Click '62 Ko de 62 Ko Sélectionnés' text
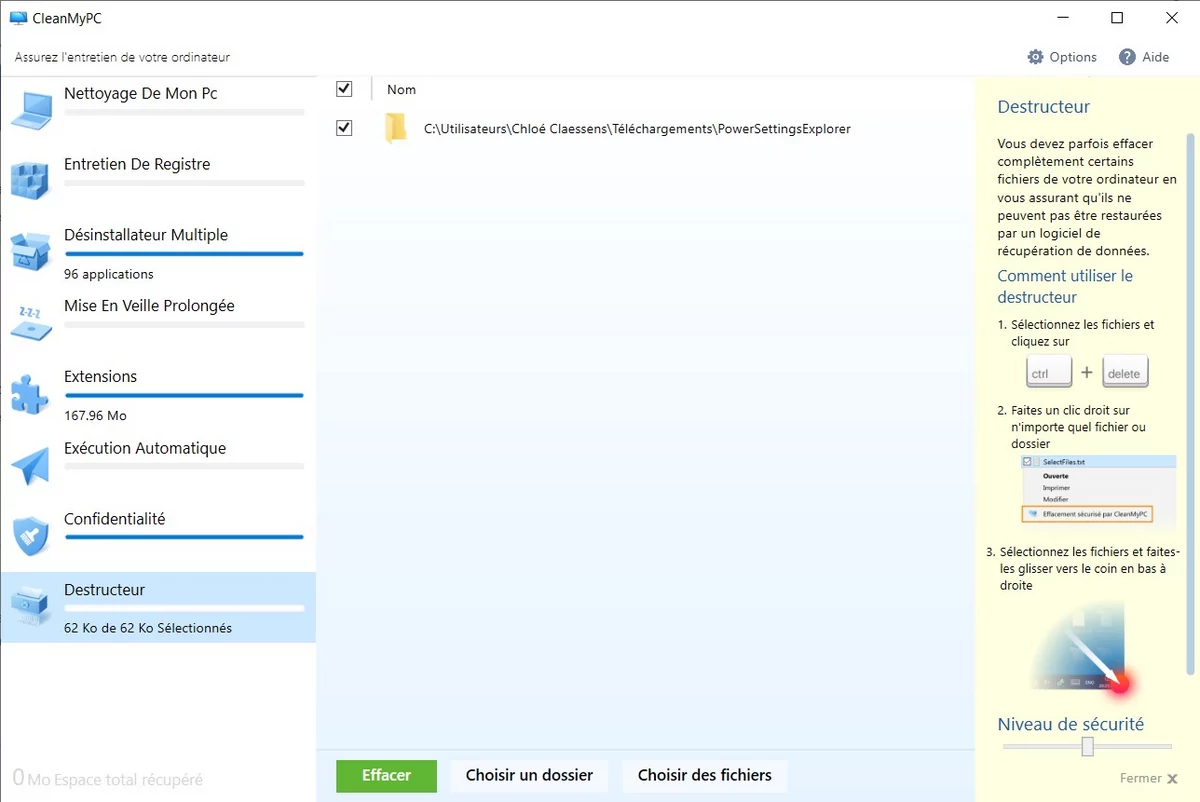1200x802 pixels. click(x=148, y=629)
